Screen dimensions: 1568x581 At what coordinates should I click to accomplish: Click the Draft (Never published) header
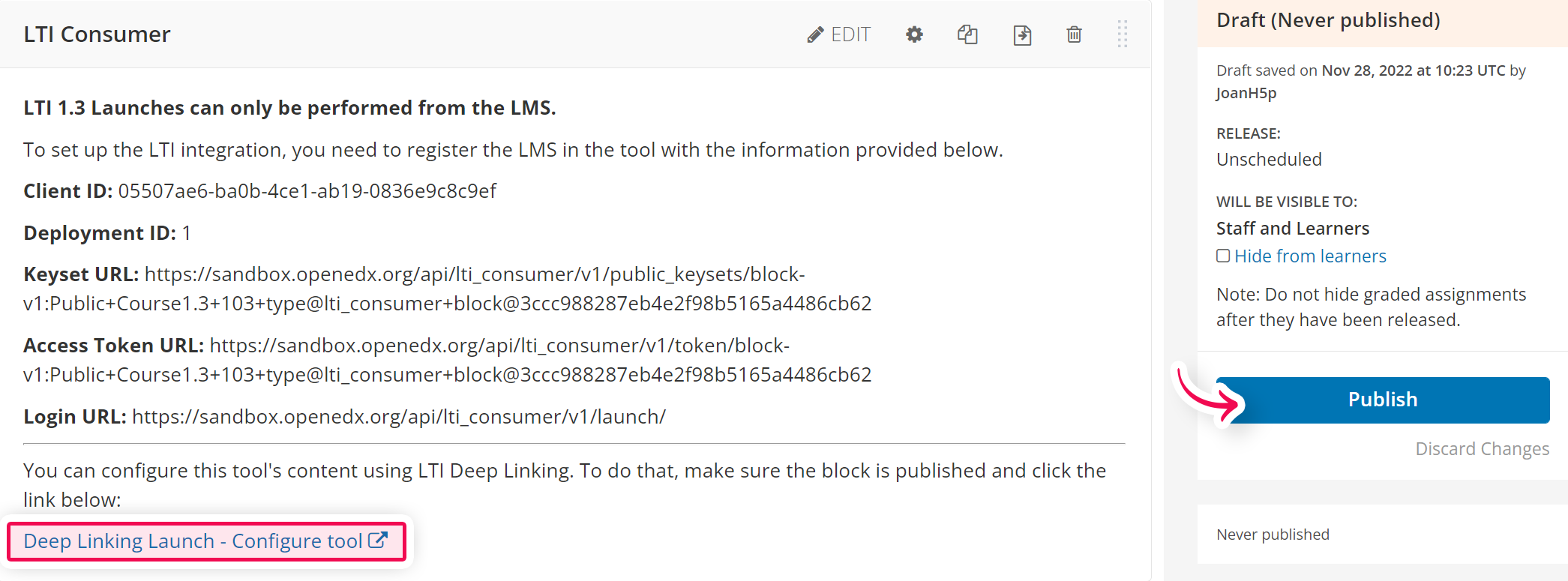1328,20
